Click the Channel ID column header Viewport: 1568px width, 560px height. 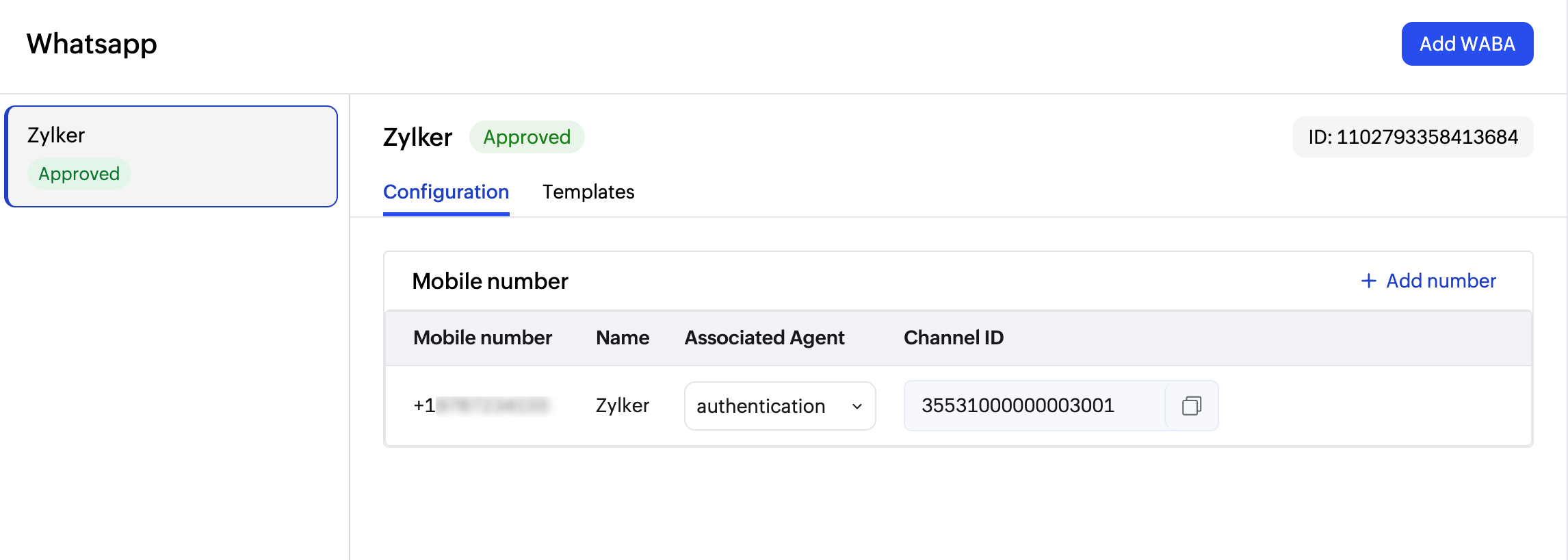954,338
